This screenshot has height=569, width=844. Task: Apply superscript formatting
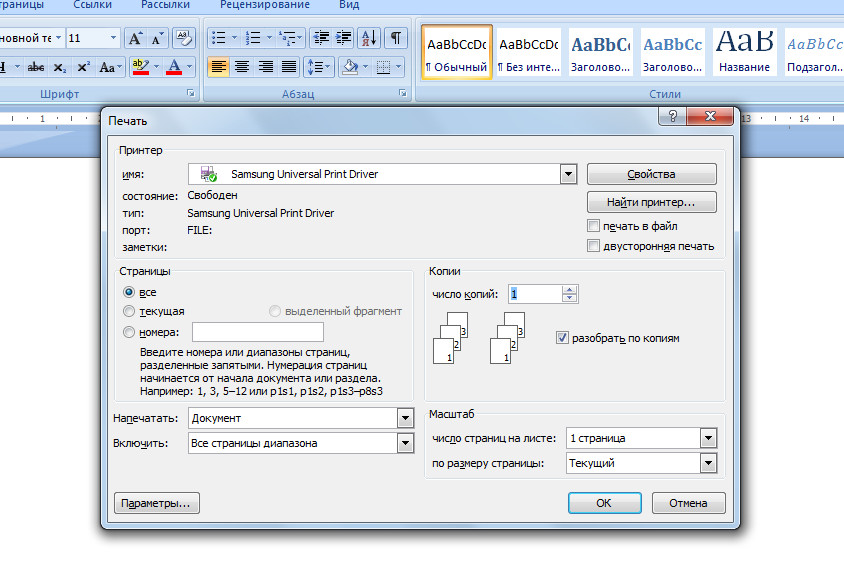click(83, 67)
